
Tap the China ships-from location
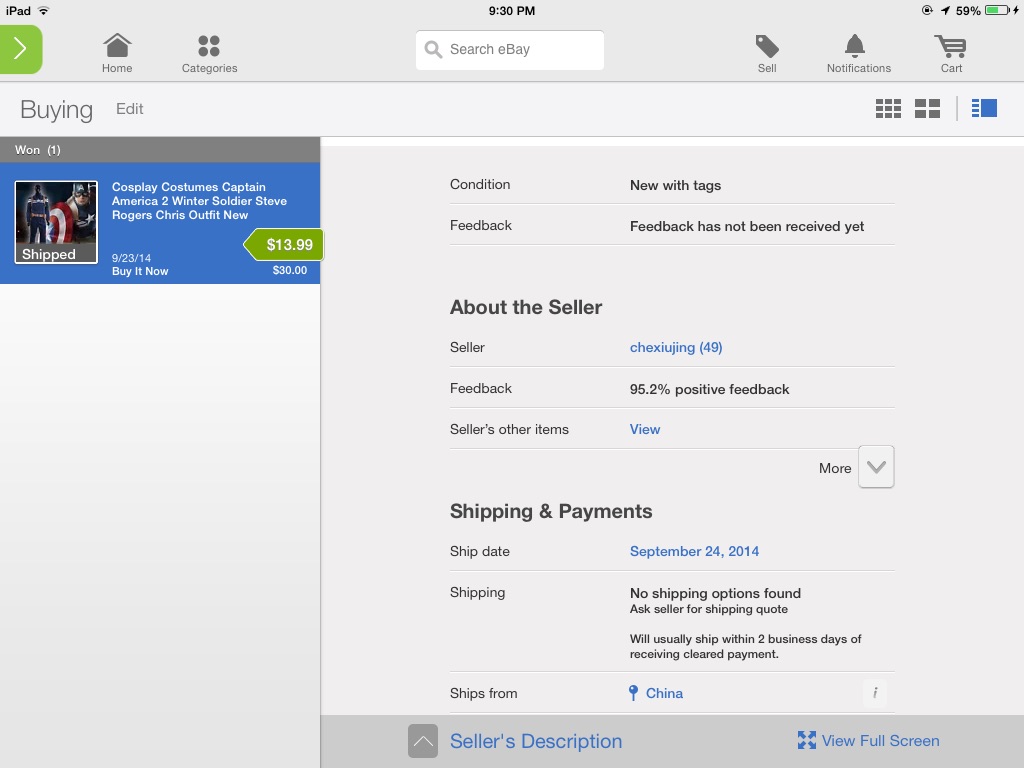pyautogui.click(x=664, y=694)
